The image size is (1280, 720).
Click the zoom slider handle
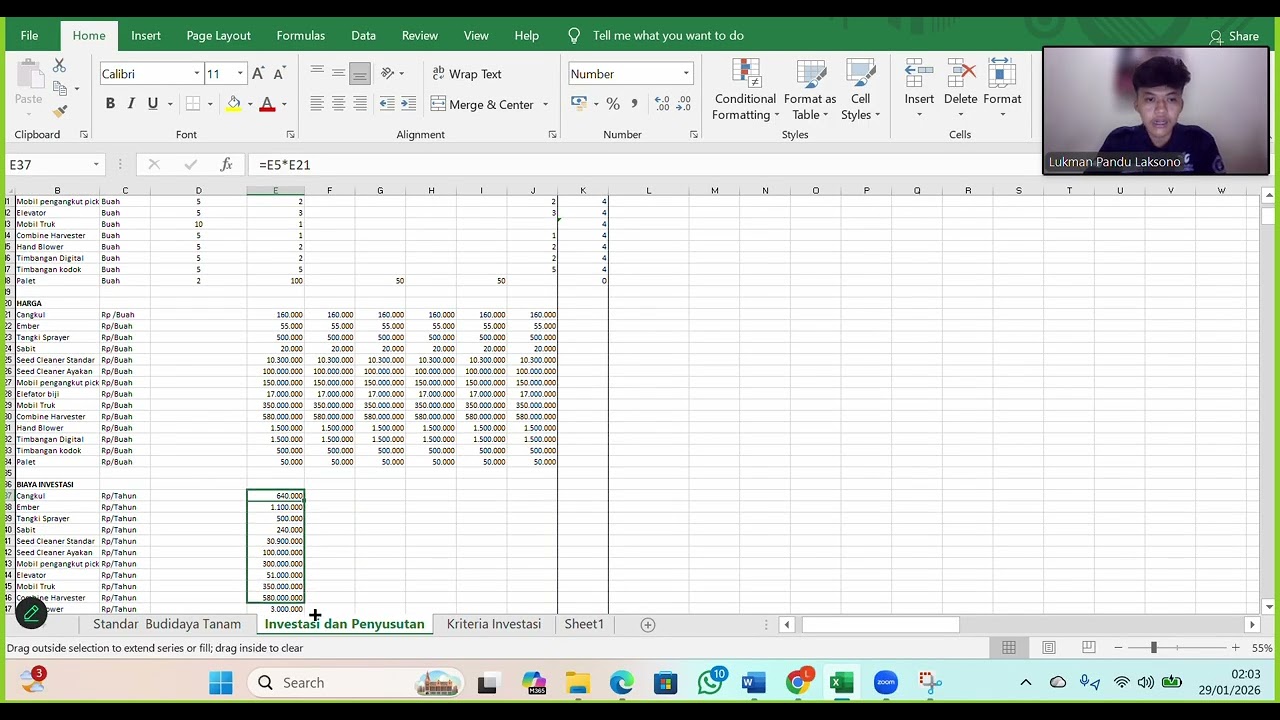(x=1153, y=648)
